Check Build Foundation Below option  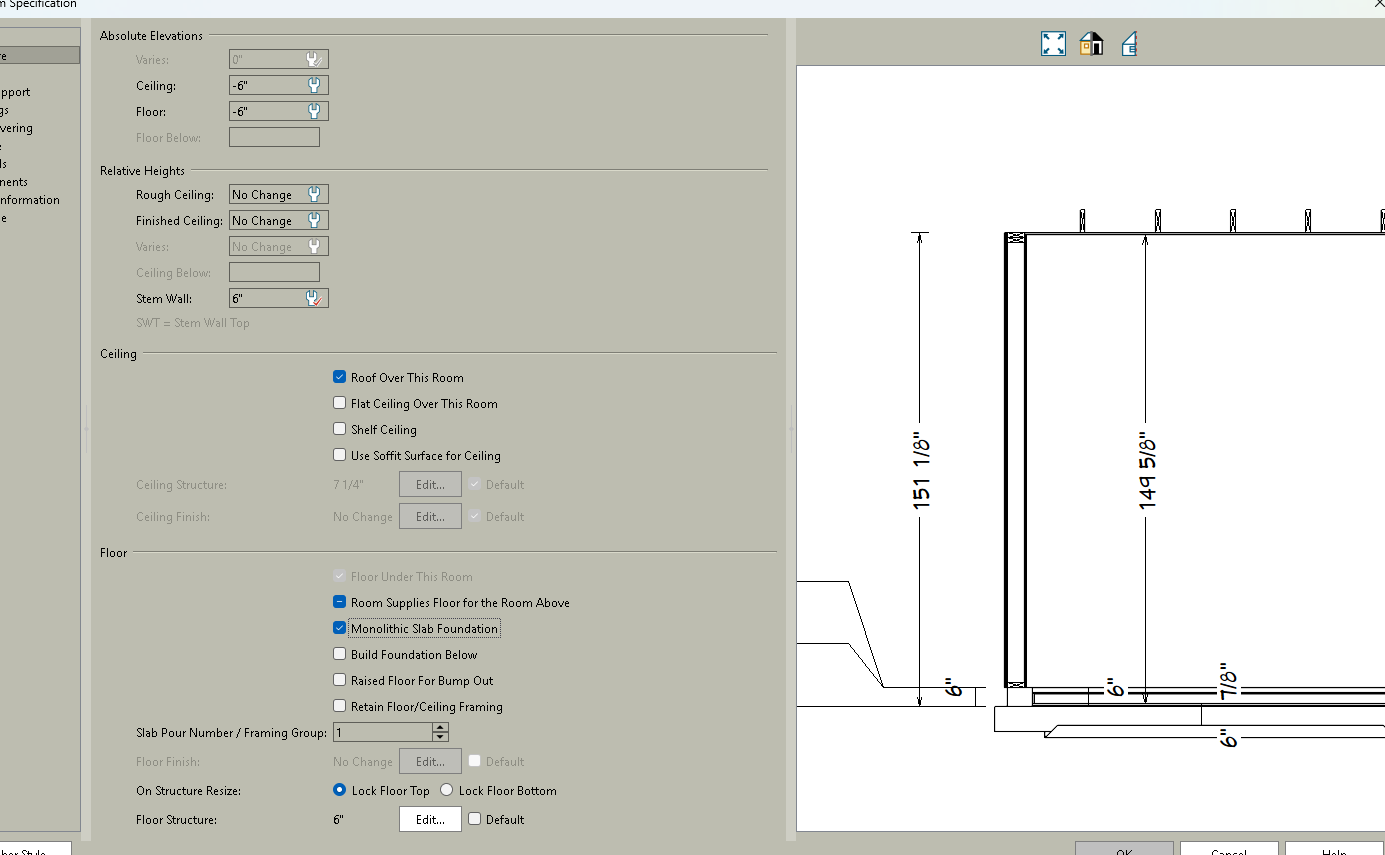(x=340, y=655)
